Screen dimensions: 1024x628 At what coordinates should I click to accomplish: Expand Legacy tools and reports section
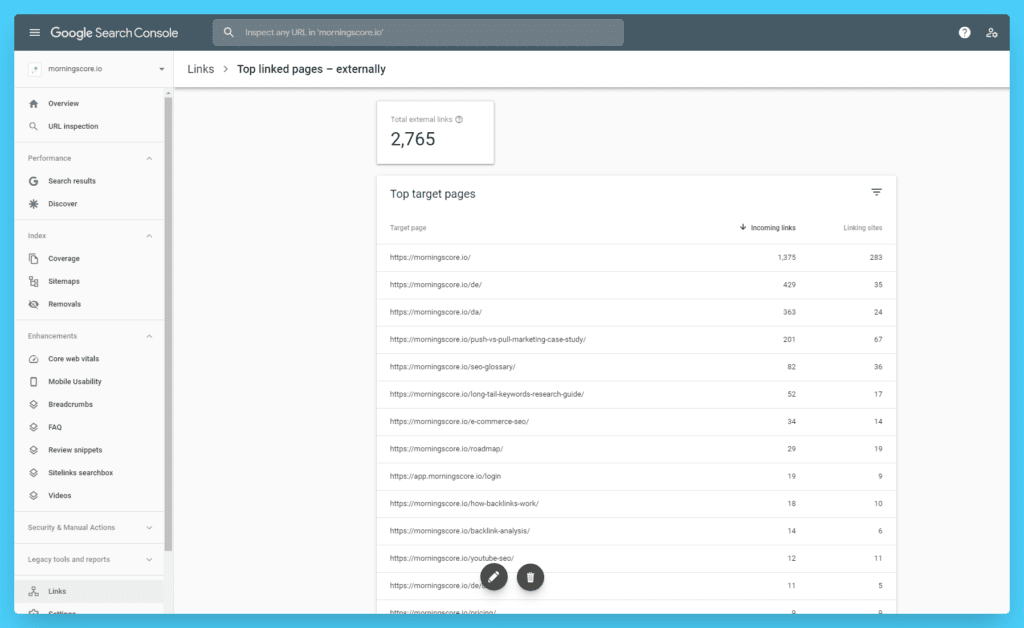pyautogui.click(x=150, y=559)
